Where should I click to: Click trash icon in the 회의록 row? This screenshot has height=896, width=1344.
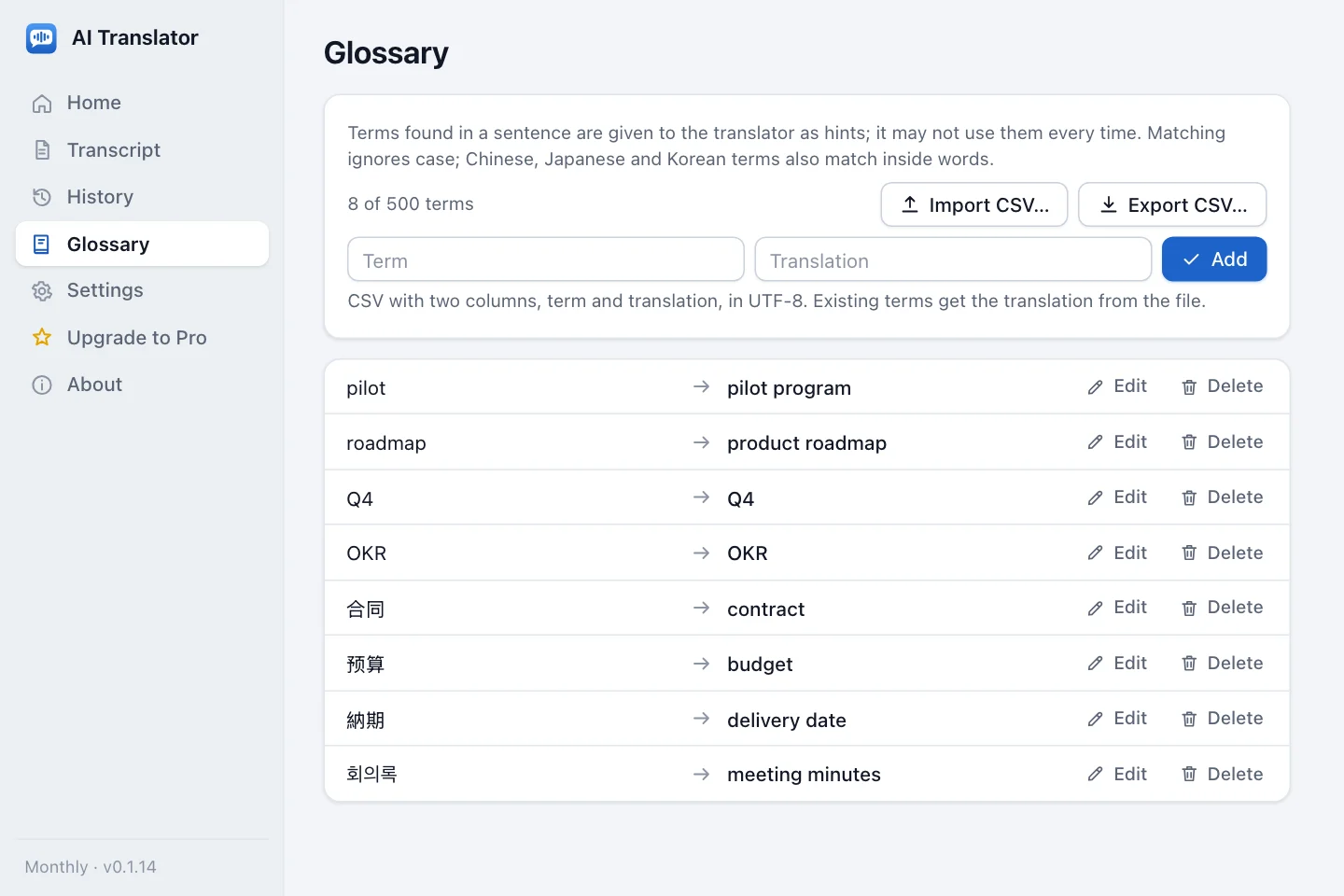(1189, 774)
